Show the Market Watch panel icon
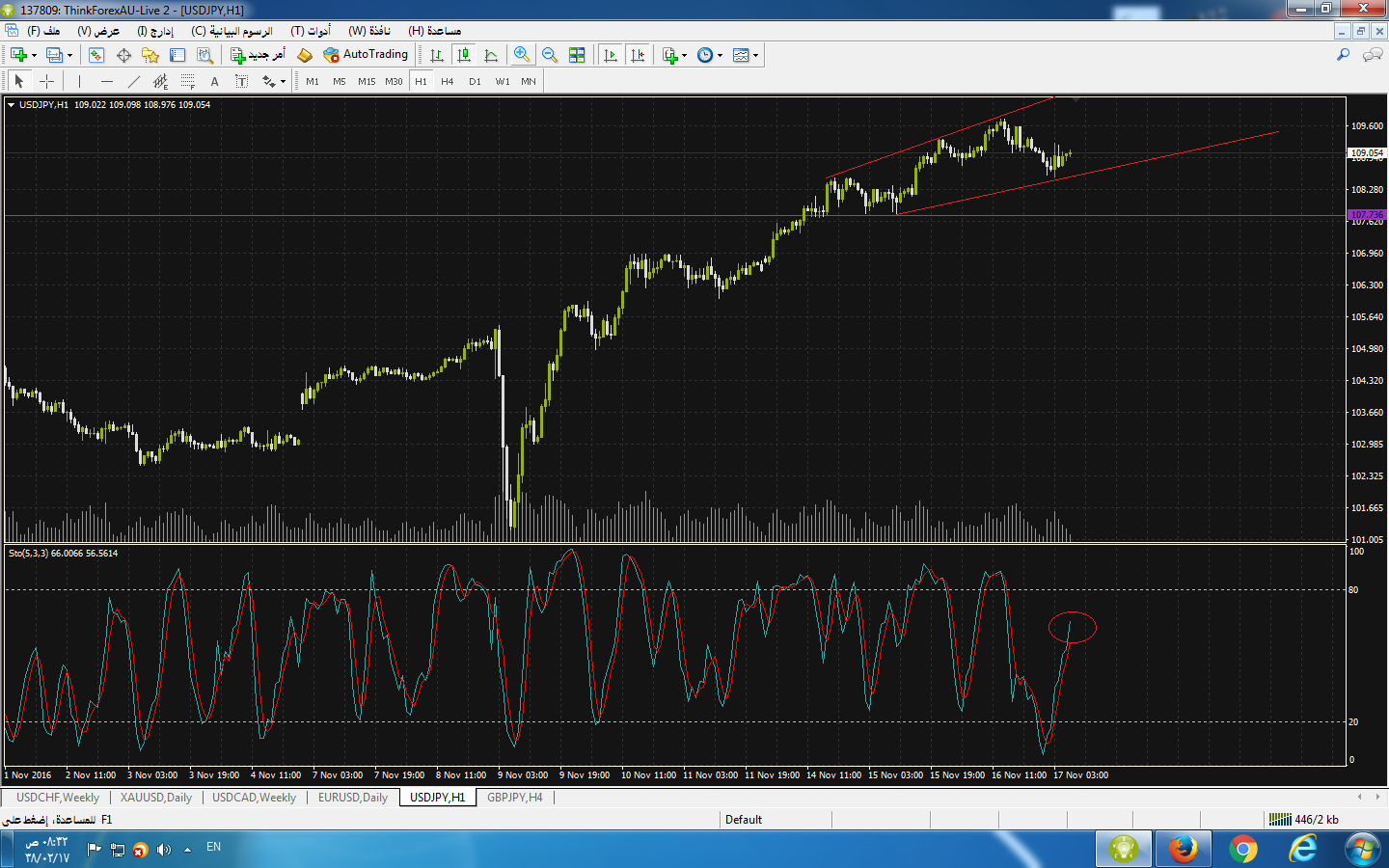Screen dimensions: 1389x868 point(96,55)
